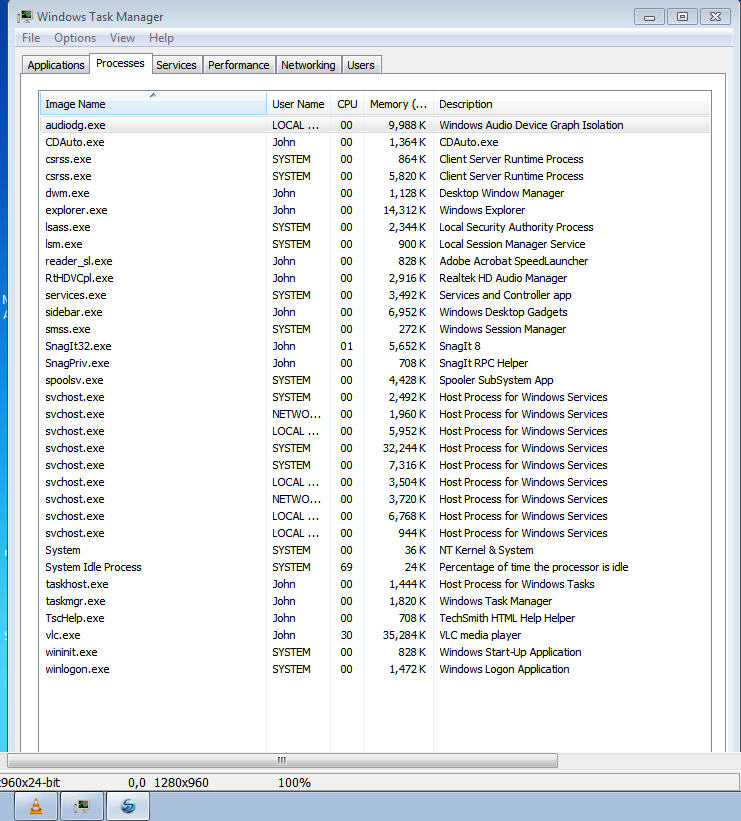The image size is (741, 821).
Task: Select the services.exe process
Action: (x=375, y=295)
